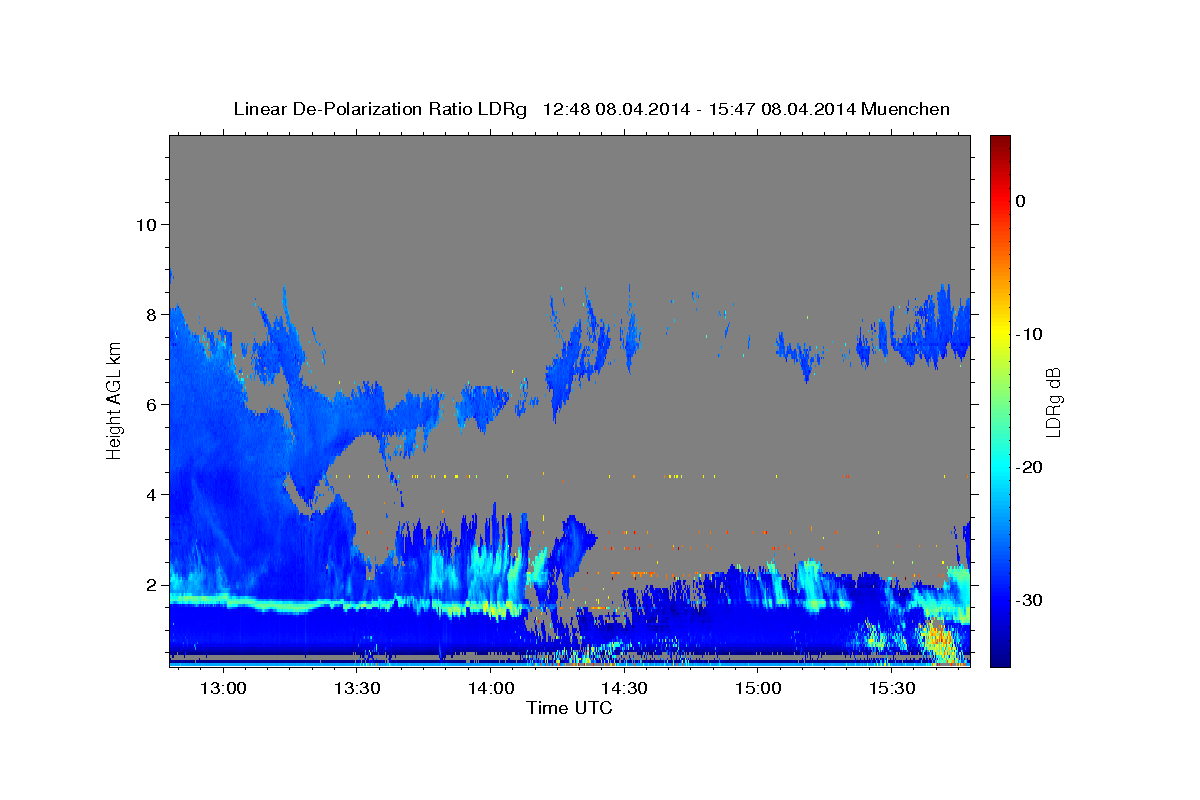Click the "Height AGL km" axis label

pos(115,400)
